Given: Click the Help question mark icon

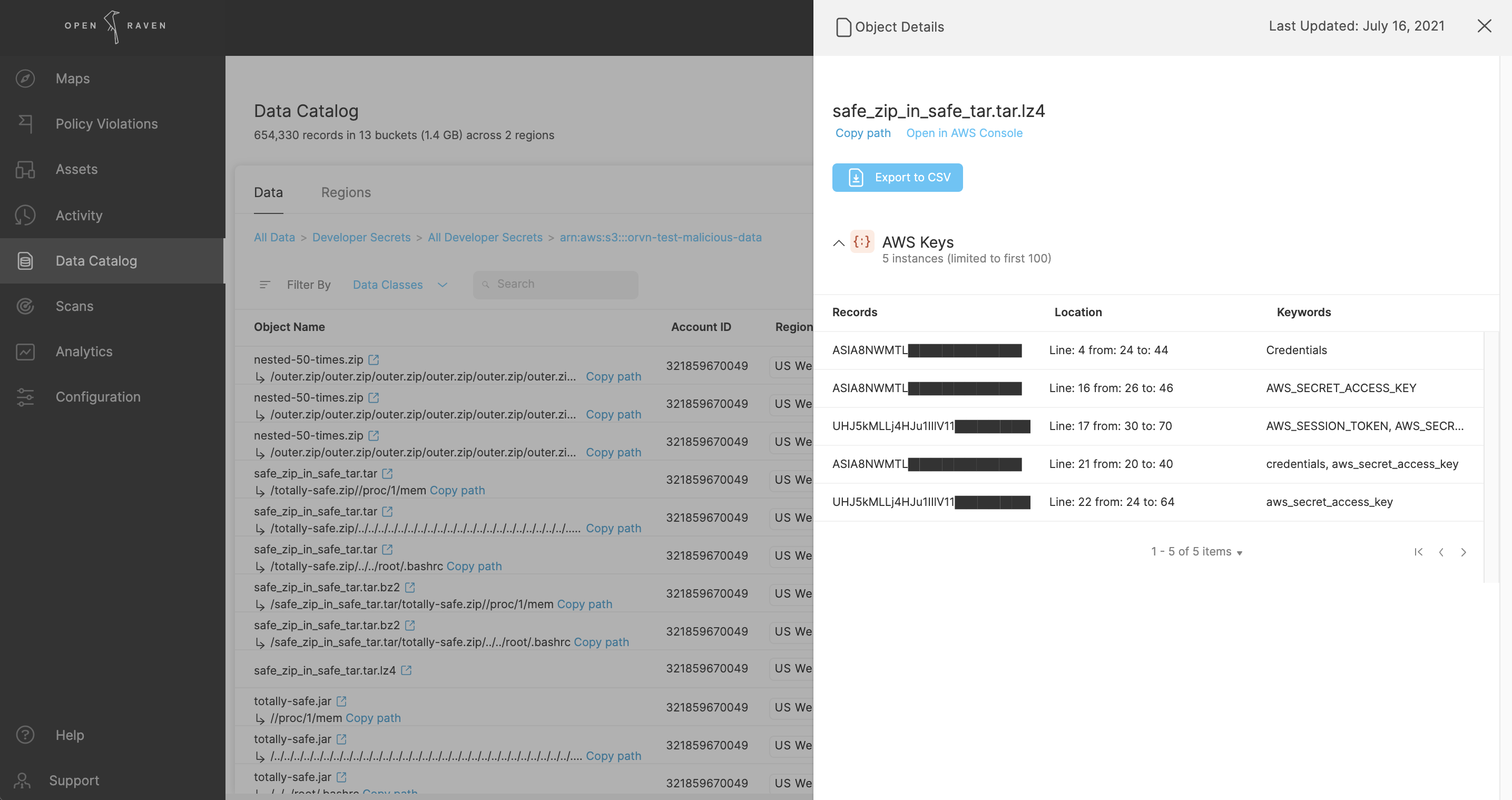Looking at the screenshot, I should [25, 735].
